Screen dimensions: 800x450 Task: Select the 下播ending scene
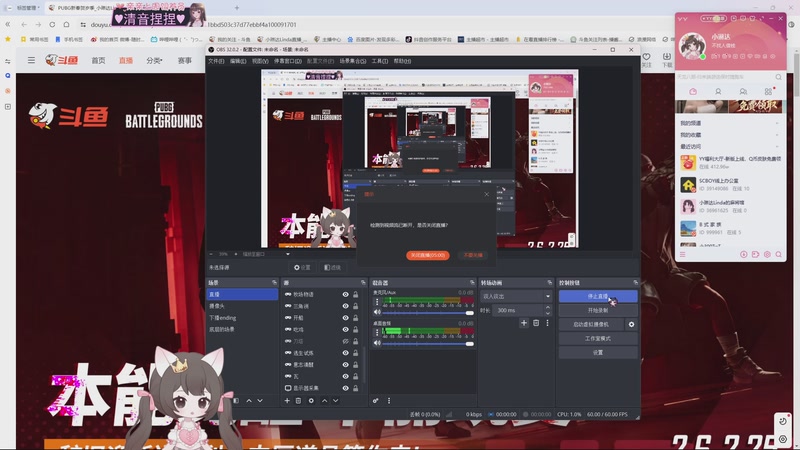pyautogui.click(x=242, y=318)
